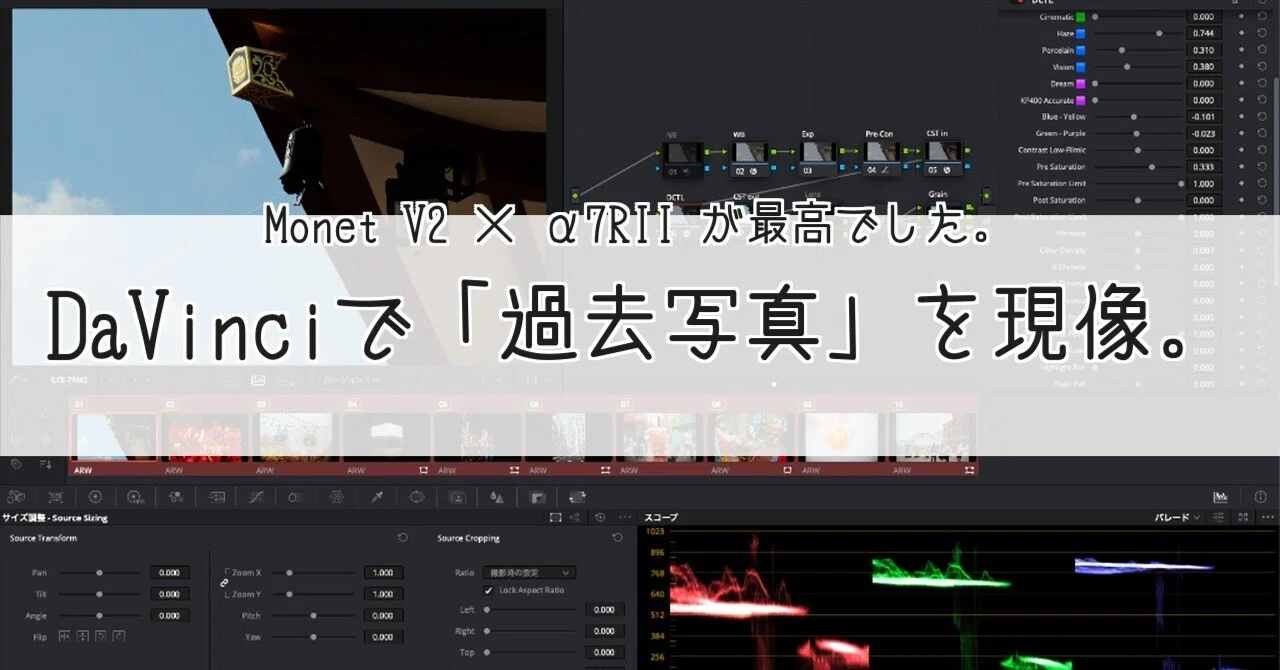Select clip thumbnail 02 in clip strip
Viewport: 1280px width, 670px height.
[206, 436]
